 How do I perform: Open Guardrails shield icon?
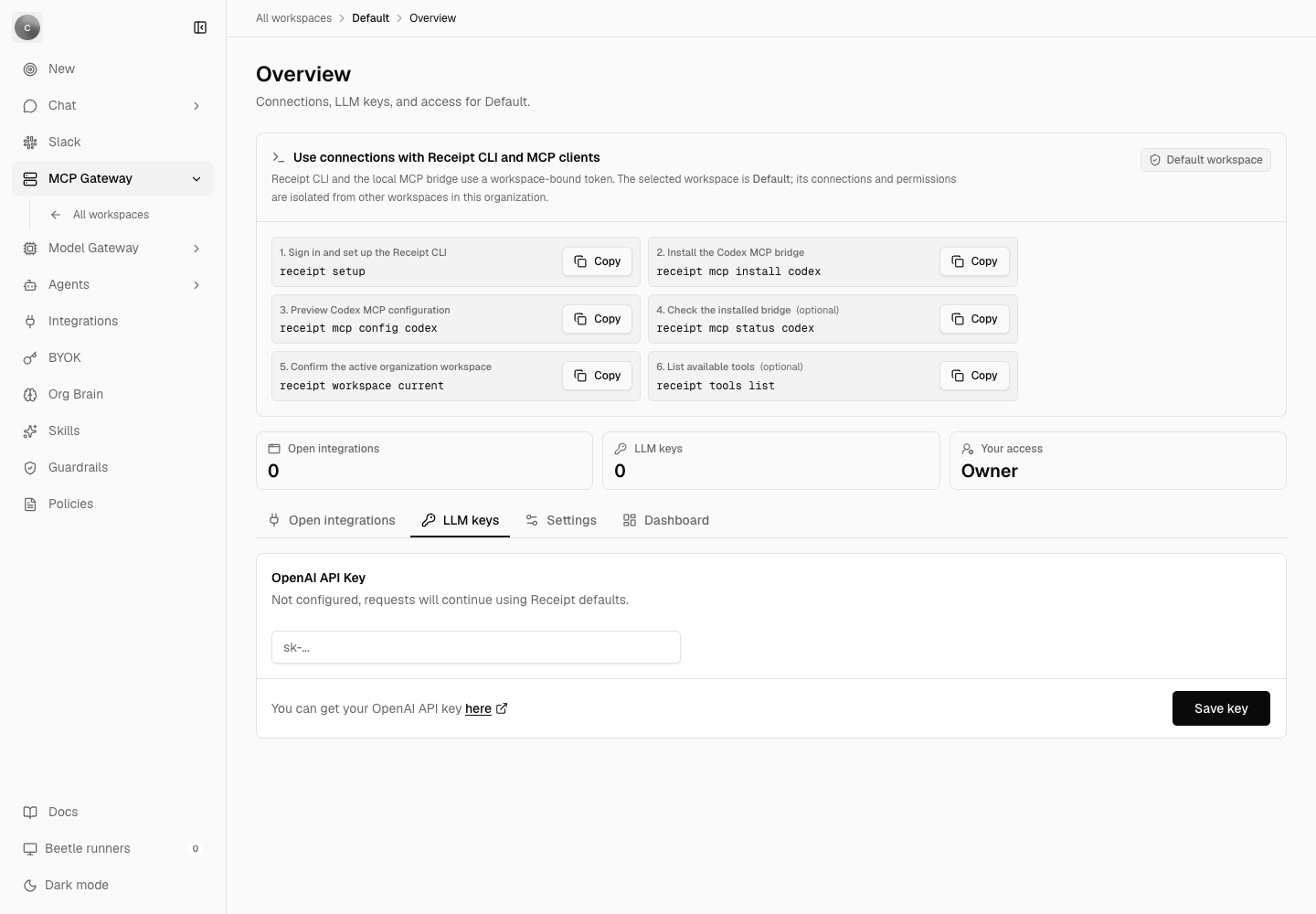30,468
